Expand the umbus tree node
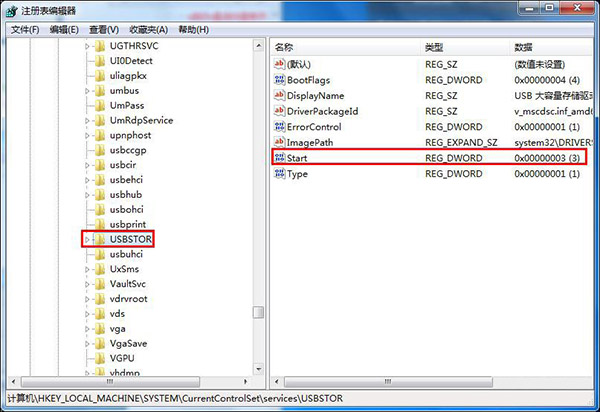 [x=87, y=91]
